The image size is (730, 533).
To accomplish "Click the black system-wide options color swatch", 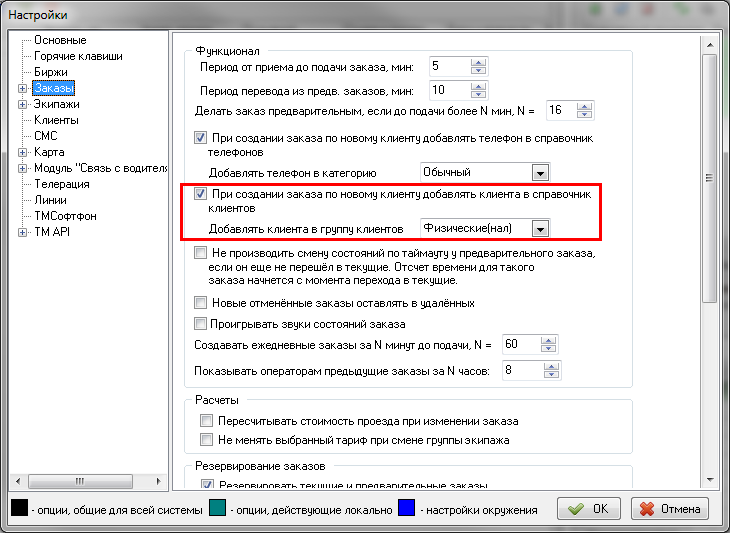I will click(19, 509).
